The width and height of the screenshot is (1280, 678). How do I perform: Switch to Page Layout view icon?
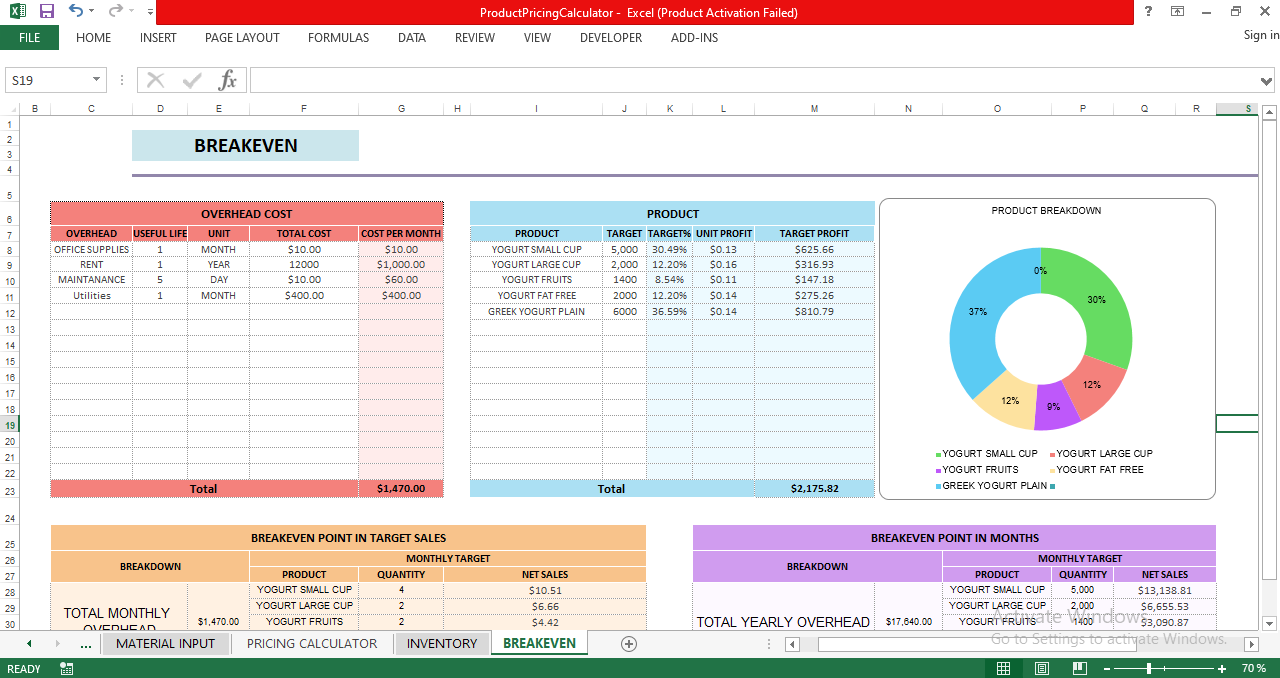1041,668
